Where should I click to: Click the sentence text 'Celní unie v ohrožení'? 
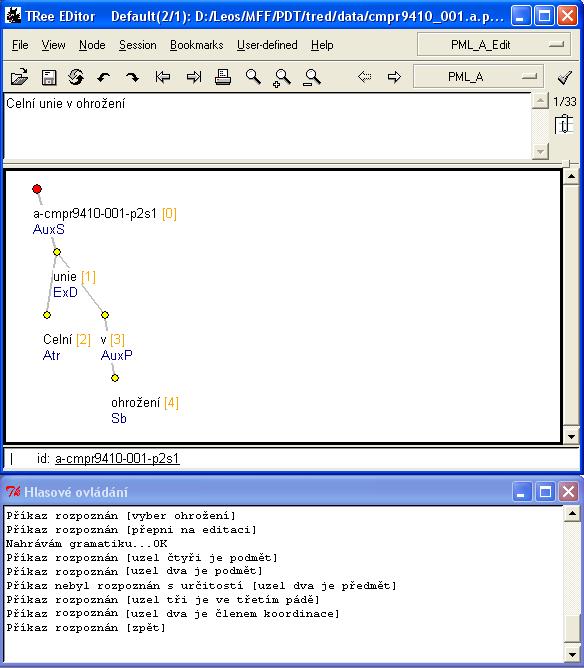[65, 104]
